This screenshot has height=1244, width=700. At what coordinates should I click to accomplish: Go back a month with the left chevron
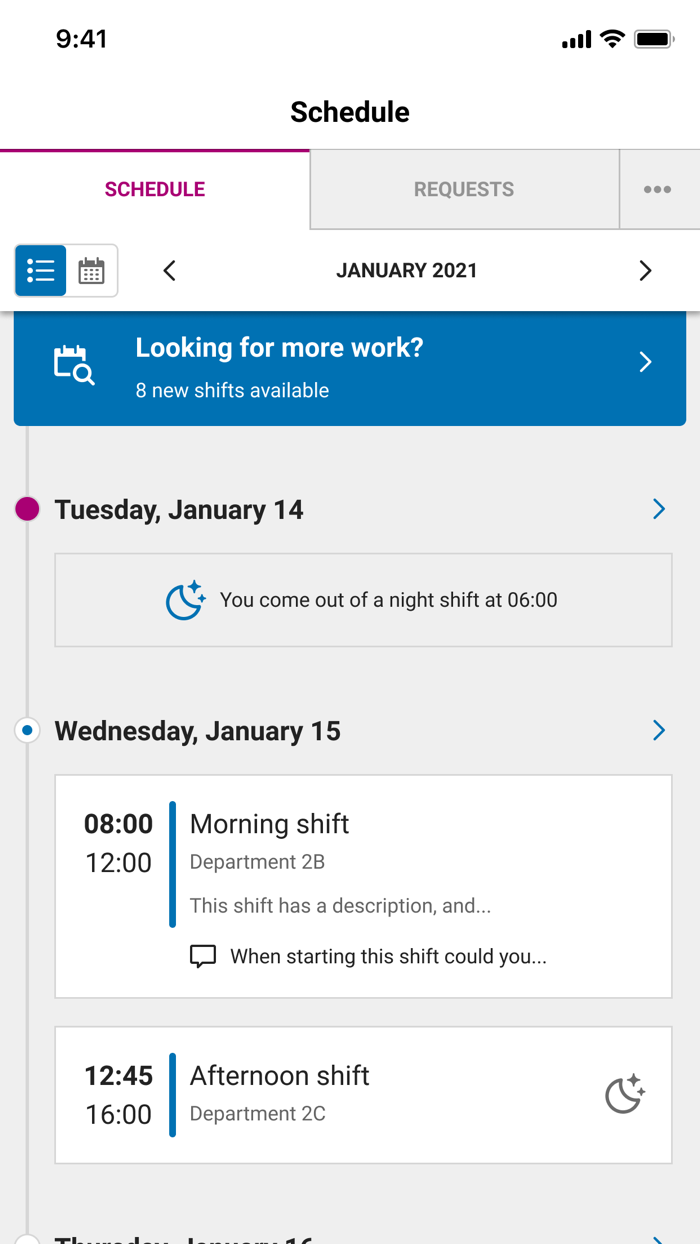click(169, 270)
